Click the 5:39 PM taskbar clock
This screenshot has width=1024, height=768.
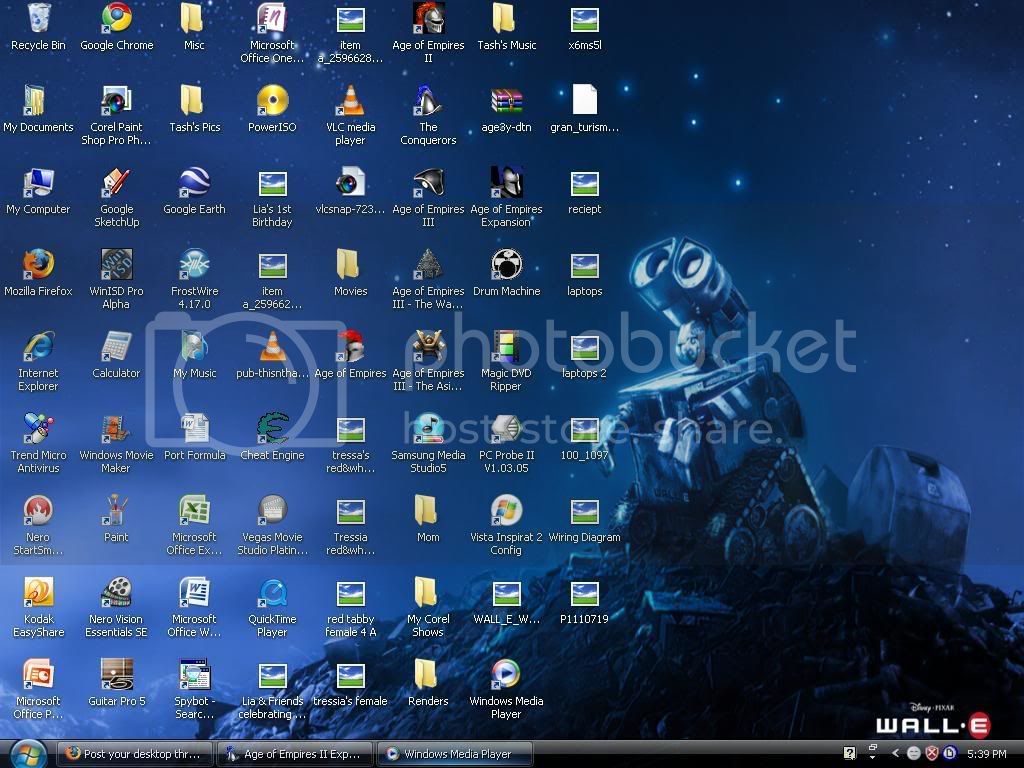pos(986,754)
